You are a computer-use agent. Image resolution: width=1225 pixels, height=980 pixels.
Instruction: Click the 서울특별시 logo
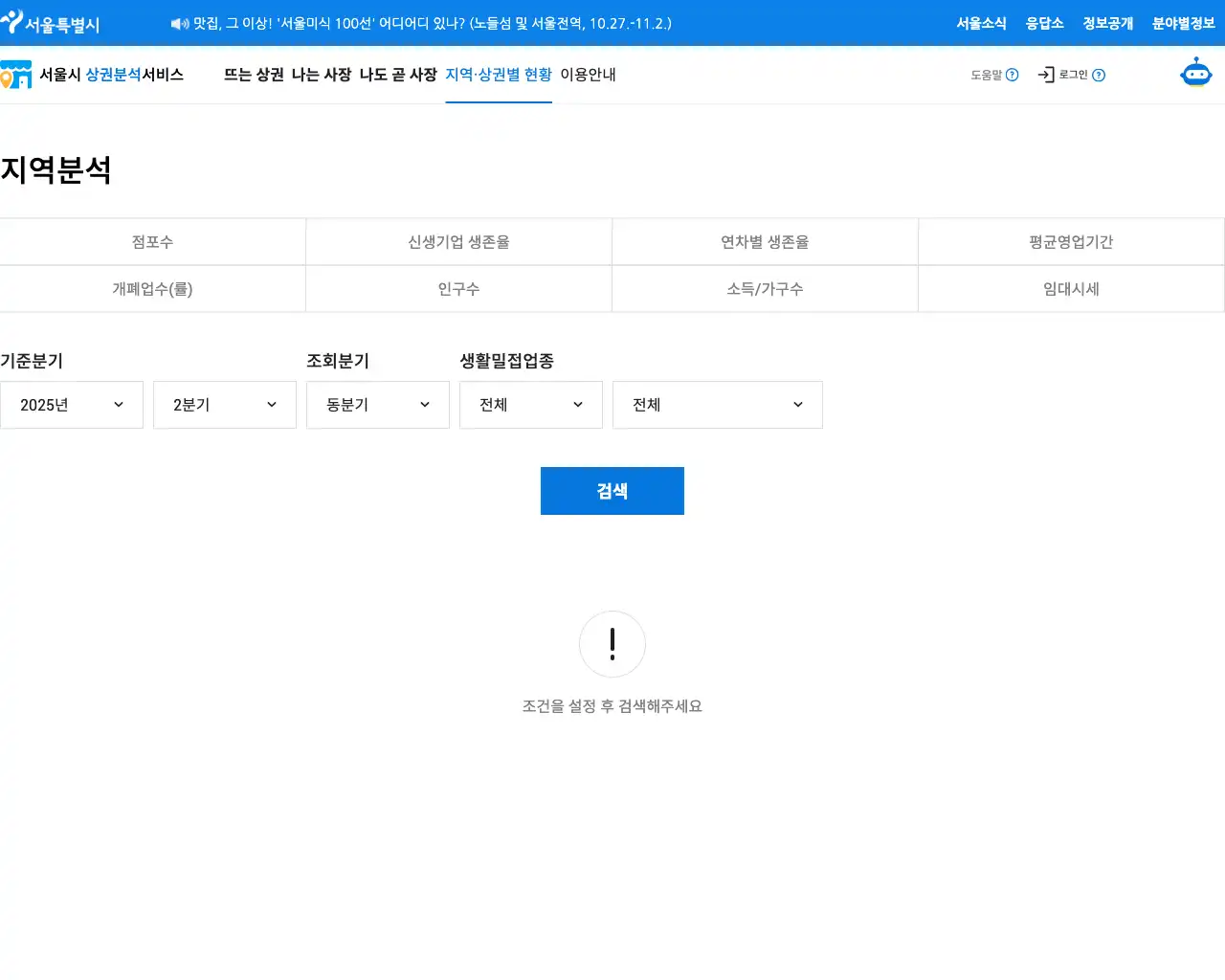(51, 23)
